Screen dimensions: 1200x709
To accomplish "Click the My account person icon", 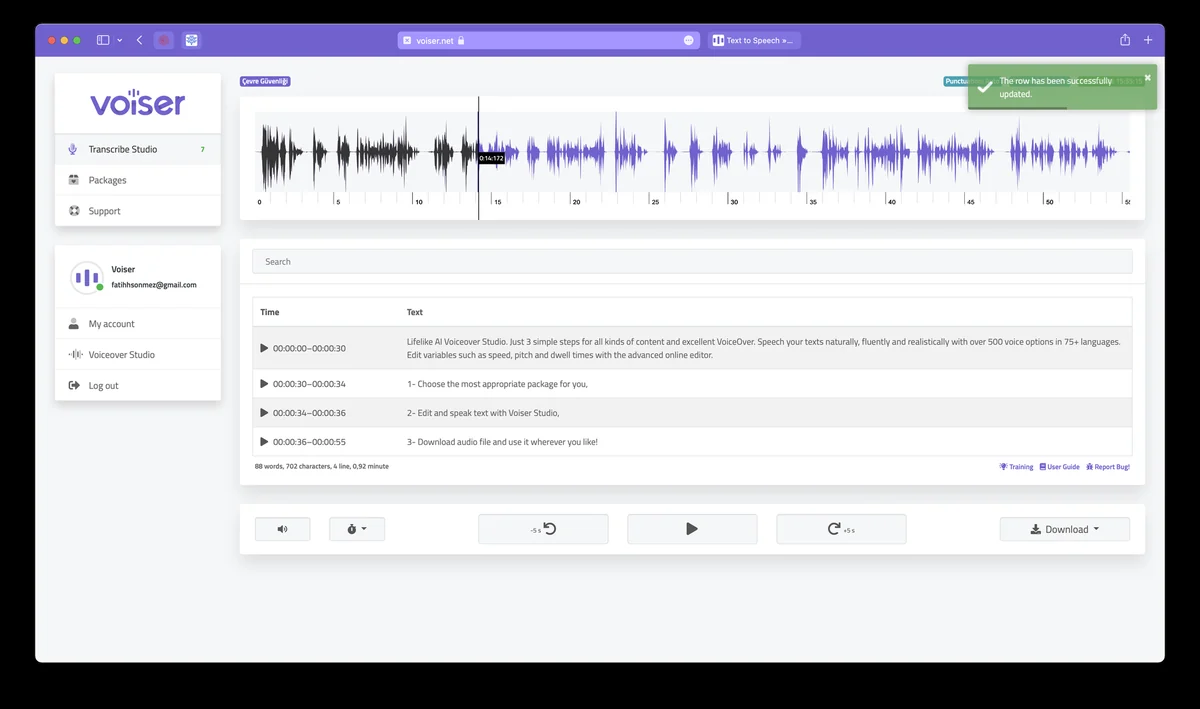I will click(73, 324).
